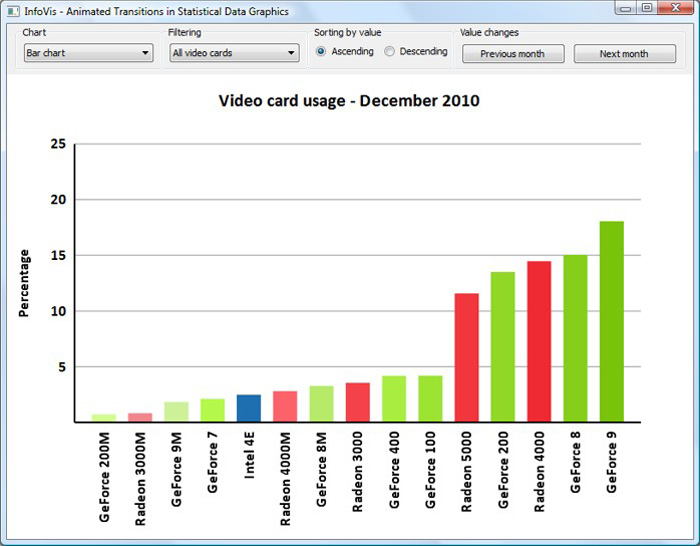Select the Descending sort radio button
This screenshot has width=700, height=546.
click(389, 51)
